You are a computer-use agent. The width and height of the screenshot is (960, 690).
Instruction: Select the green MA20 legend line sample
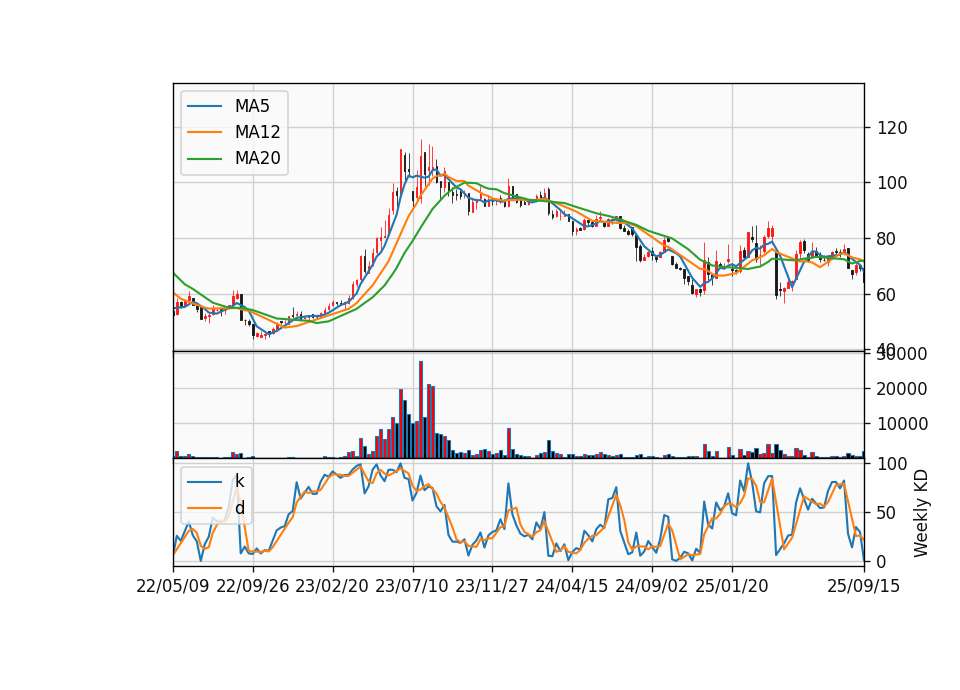coord(204,159)
